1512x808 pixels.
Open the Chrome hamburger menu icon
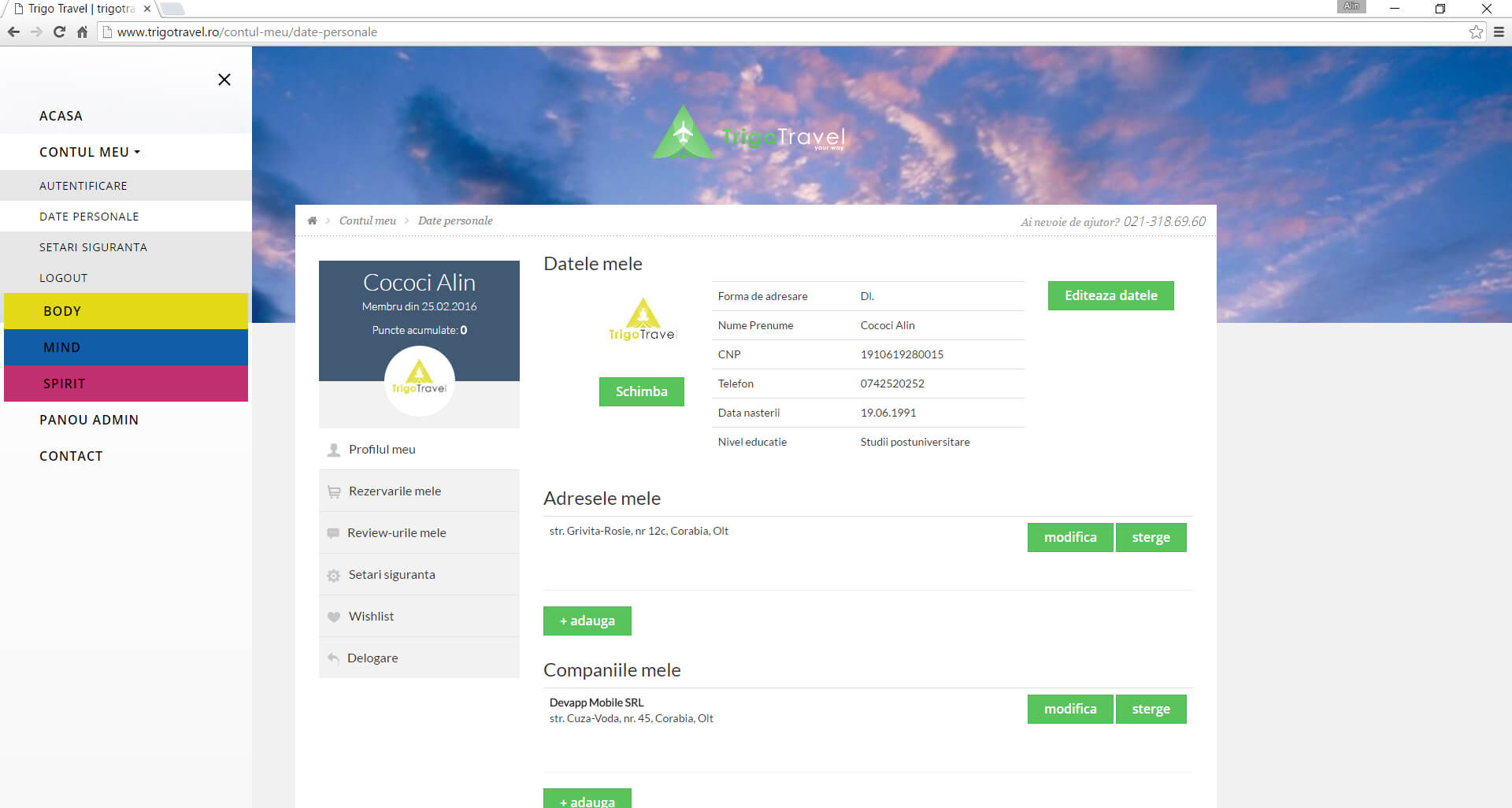(1499, 32)
